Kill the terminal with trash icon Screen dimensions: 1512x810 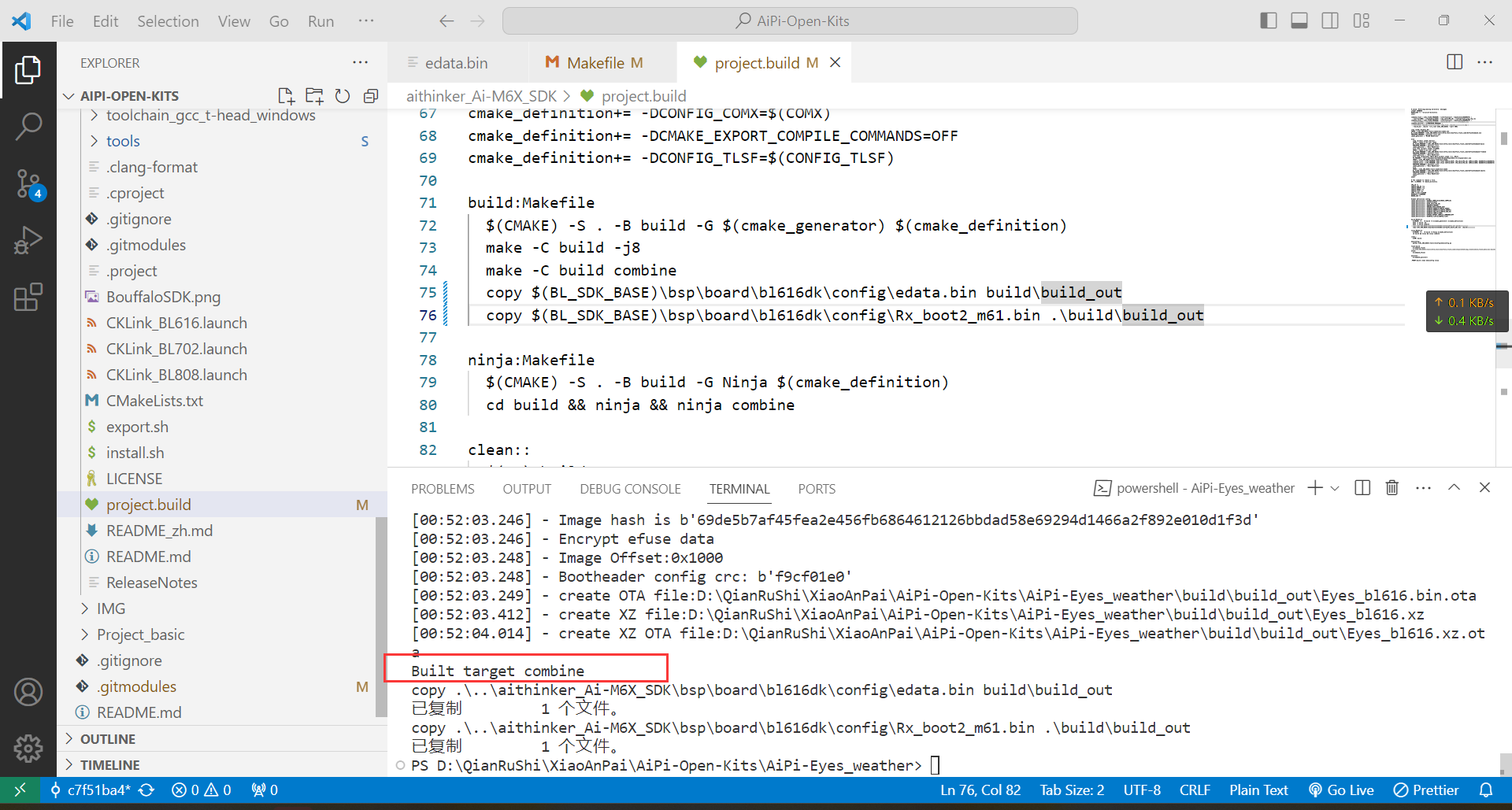pyautogui.click(x=1392, y=488)
